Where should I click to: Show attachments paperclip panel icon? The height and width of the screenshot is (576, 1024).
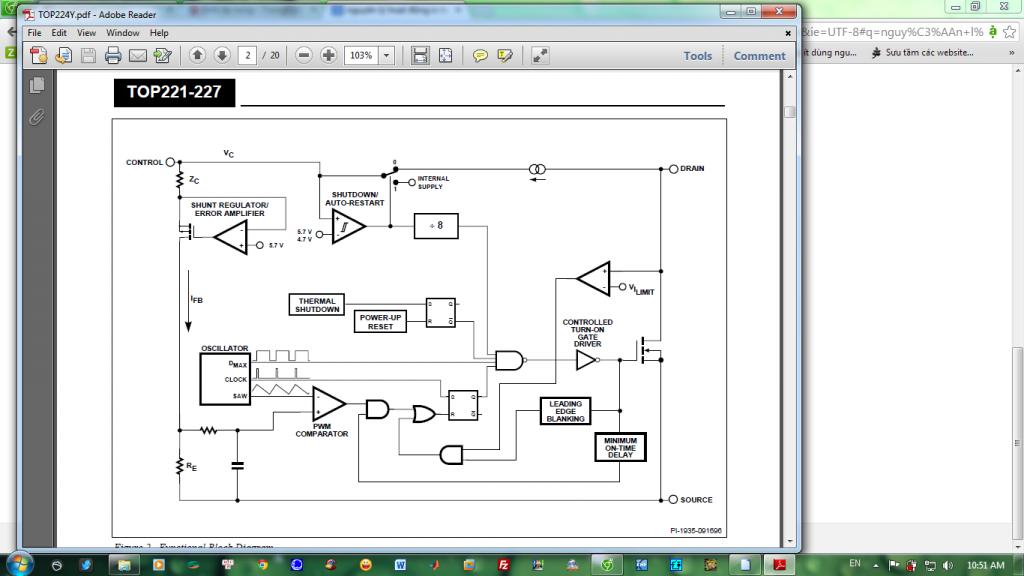click(x=37, y=118)
